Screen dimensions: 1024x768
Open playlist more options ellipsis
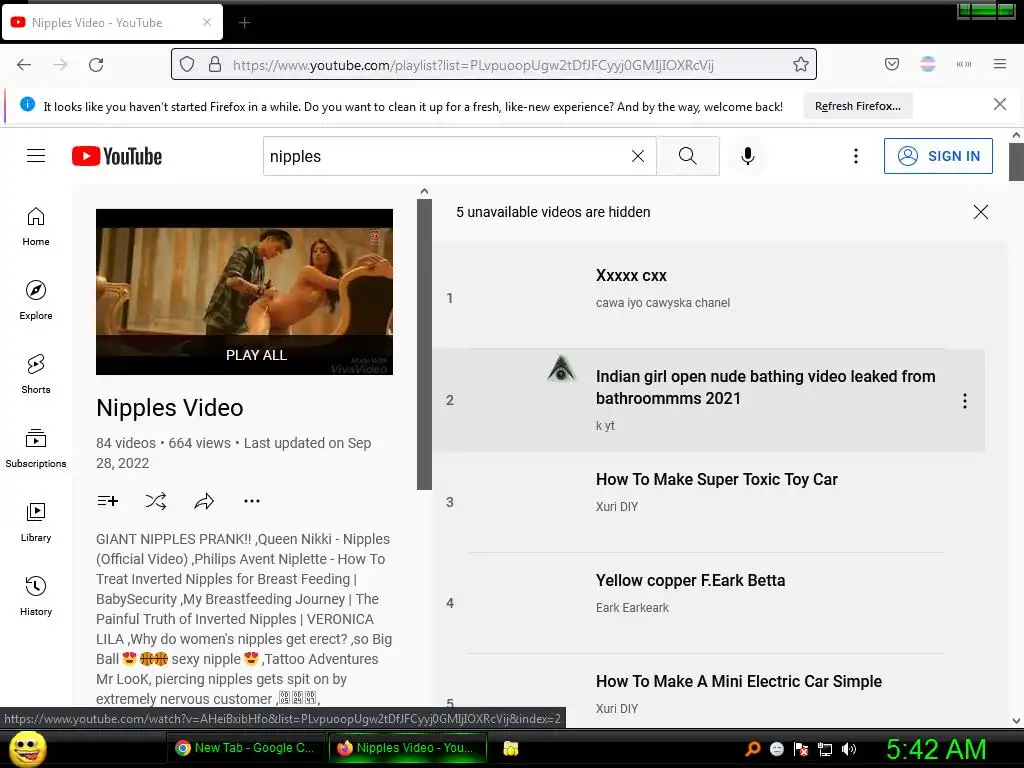[252, 501]
